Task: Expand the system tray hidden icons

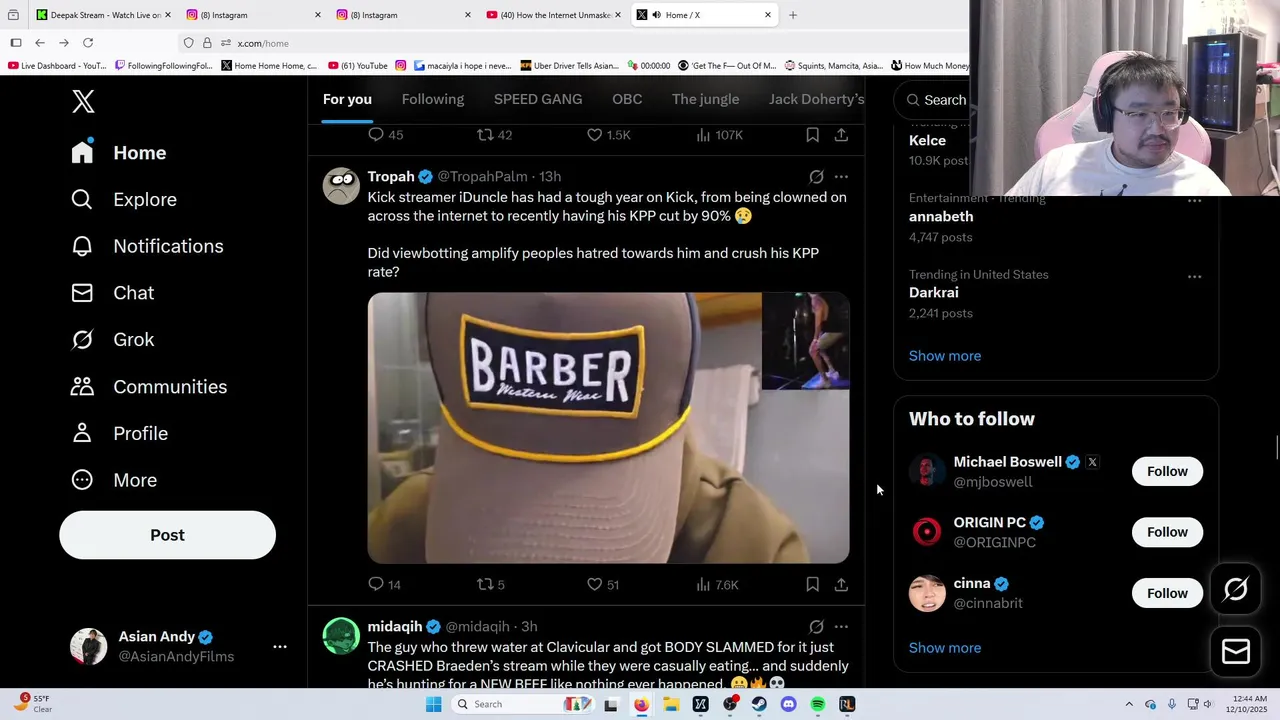Action: [1129, 704]
